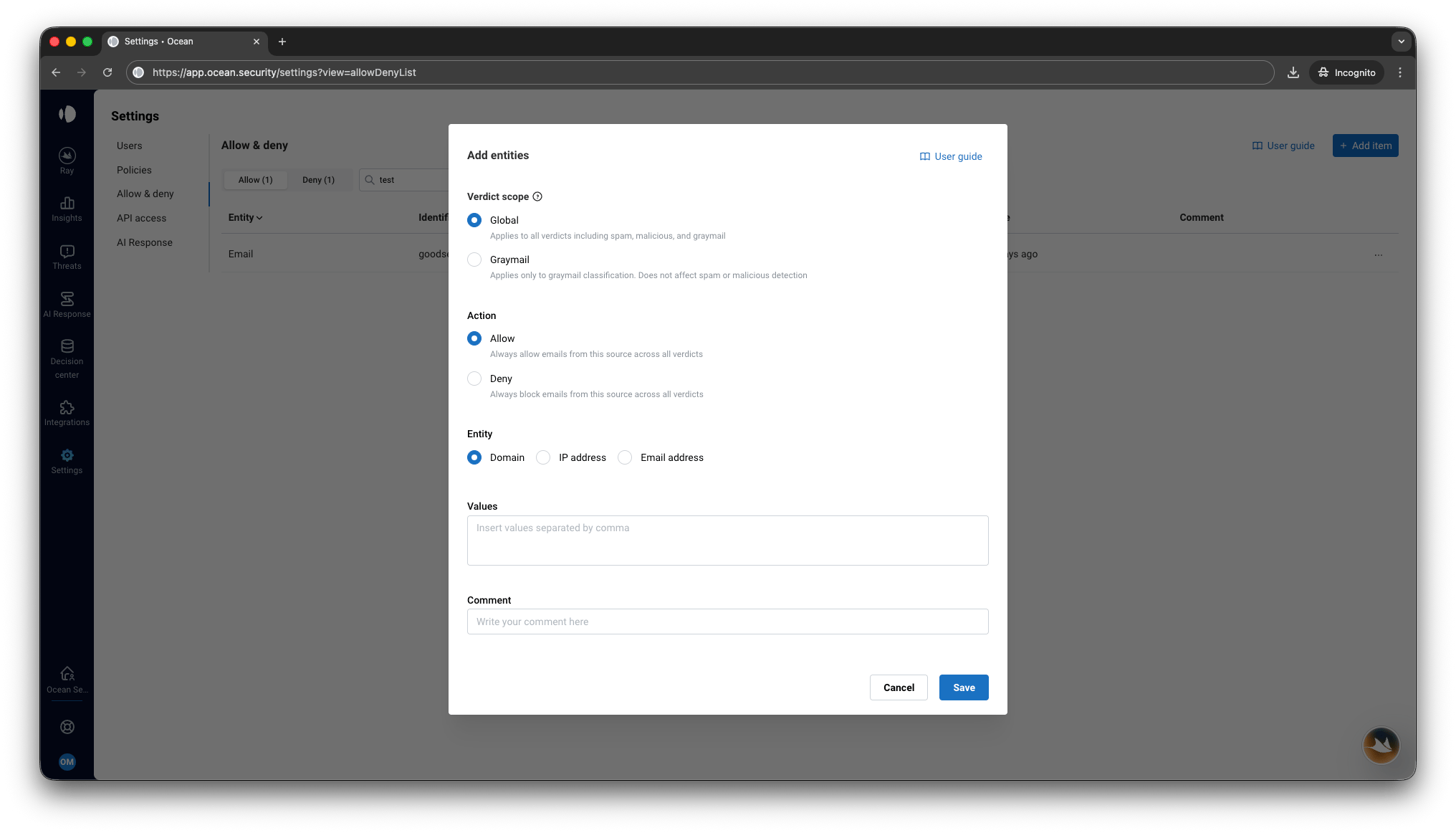The image size is (1456, 833).
Task: Open AI Response in the sidebar
Action: [67, 305]
